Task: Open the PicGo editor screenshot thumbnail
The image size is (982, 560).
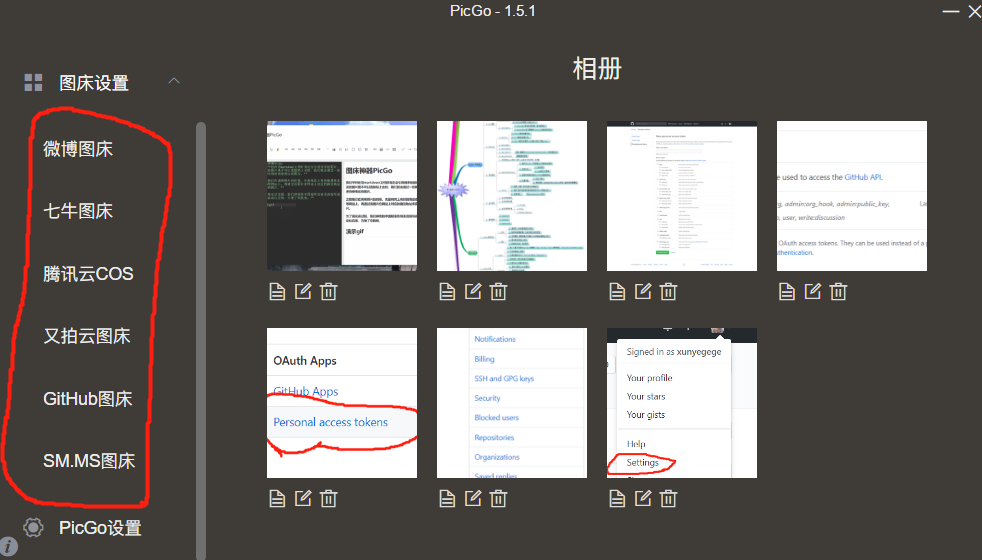Action: (342, 196)
